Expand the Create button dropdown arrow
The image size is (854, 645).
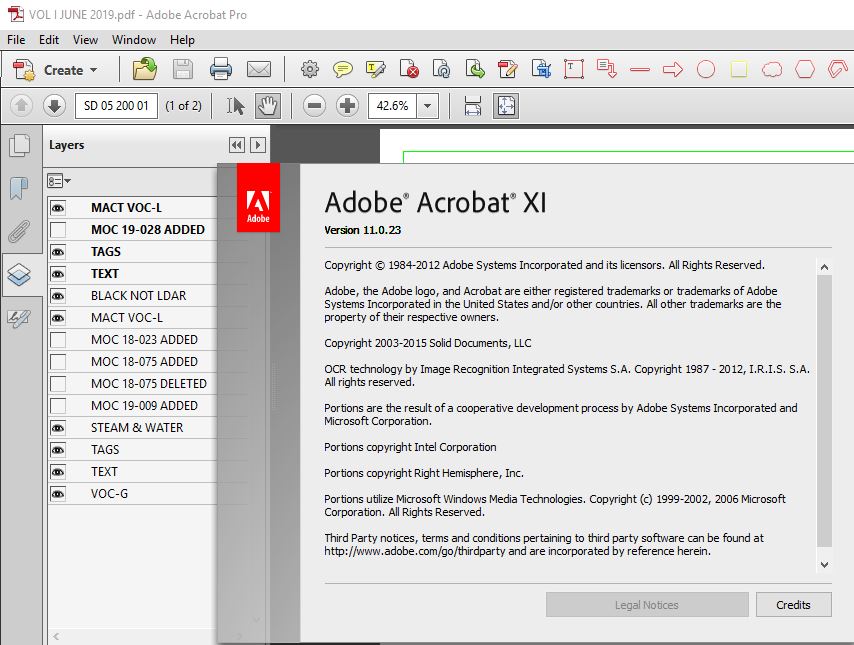click(x=94, y=70)
